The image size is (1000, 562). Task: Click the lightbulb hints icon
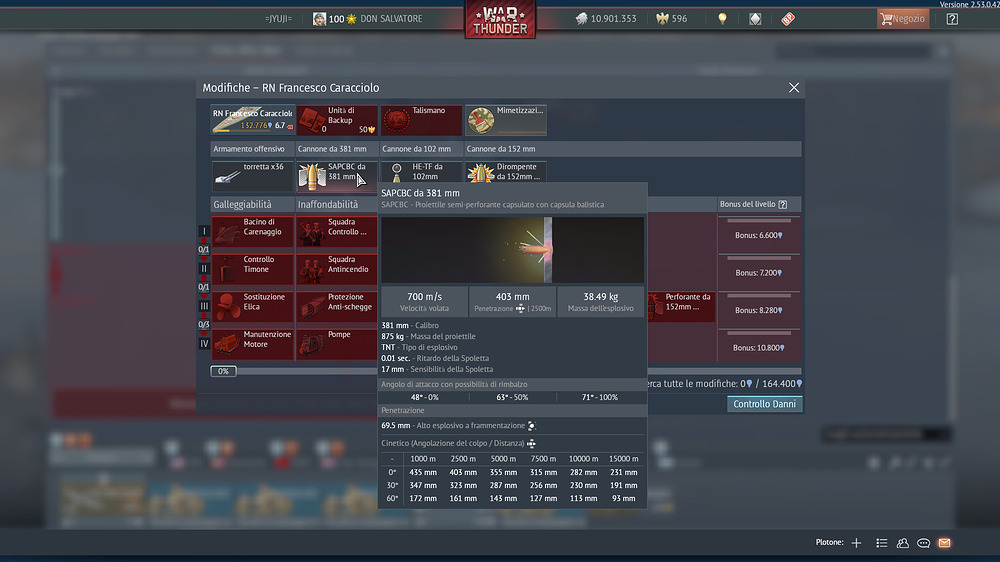(x=722, y=19)
